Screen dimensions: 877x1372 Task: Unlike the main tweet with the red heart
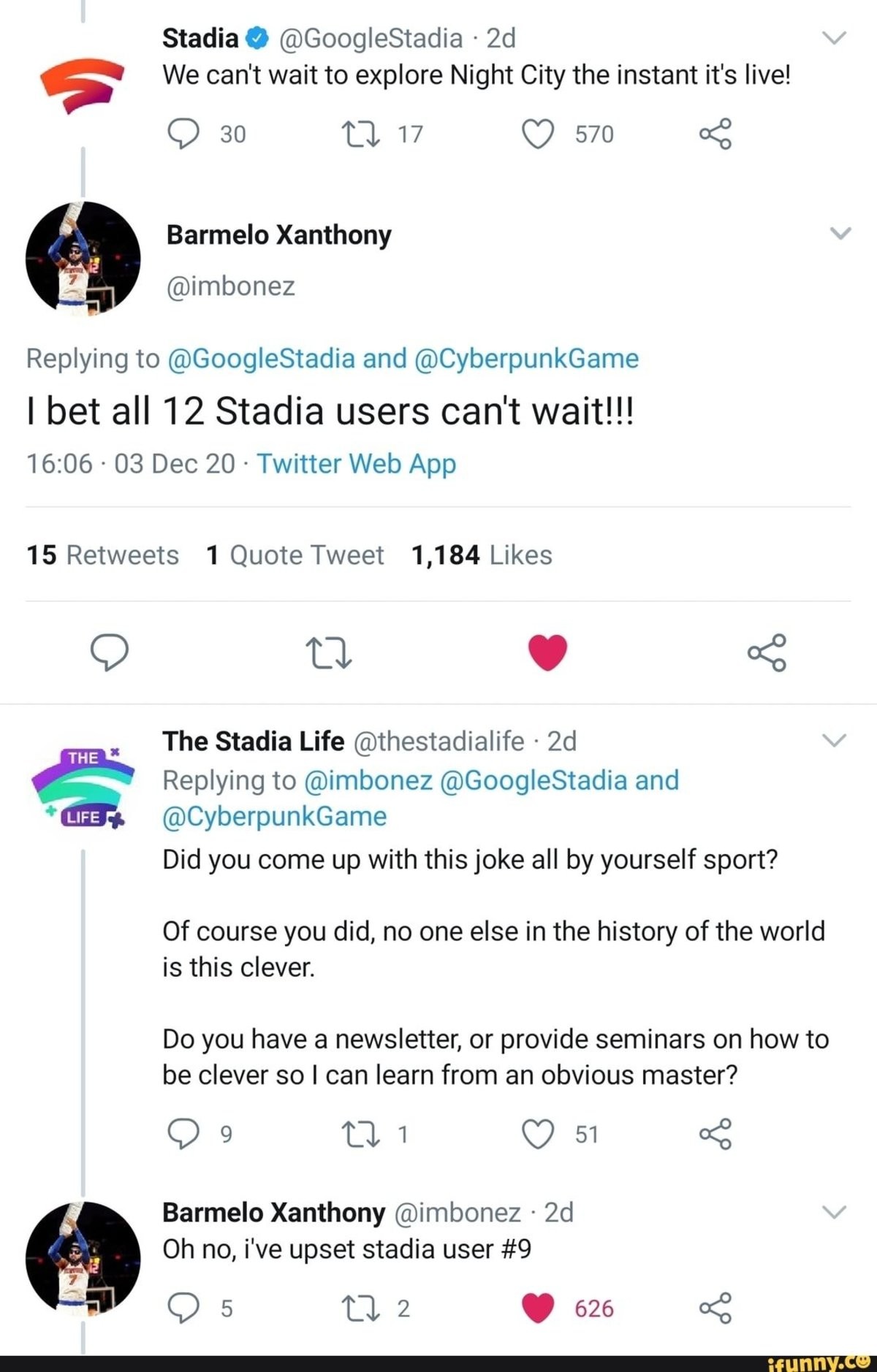(x=547, y=652)
